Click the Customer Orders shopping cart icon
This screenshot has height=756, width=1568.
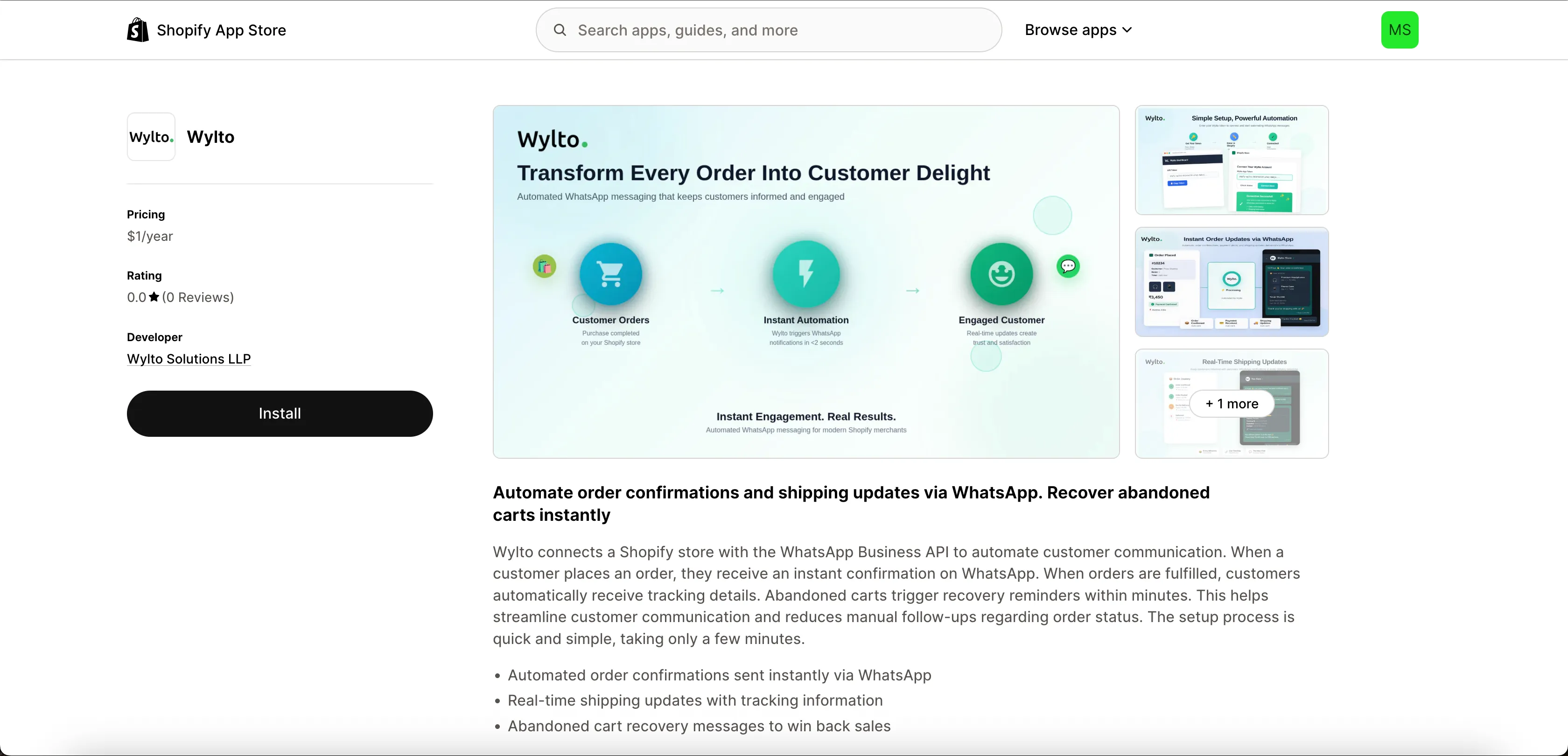coord(610,274)
